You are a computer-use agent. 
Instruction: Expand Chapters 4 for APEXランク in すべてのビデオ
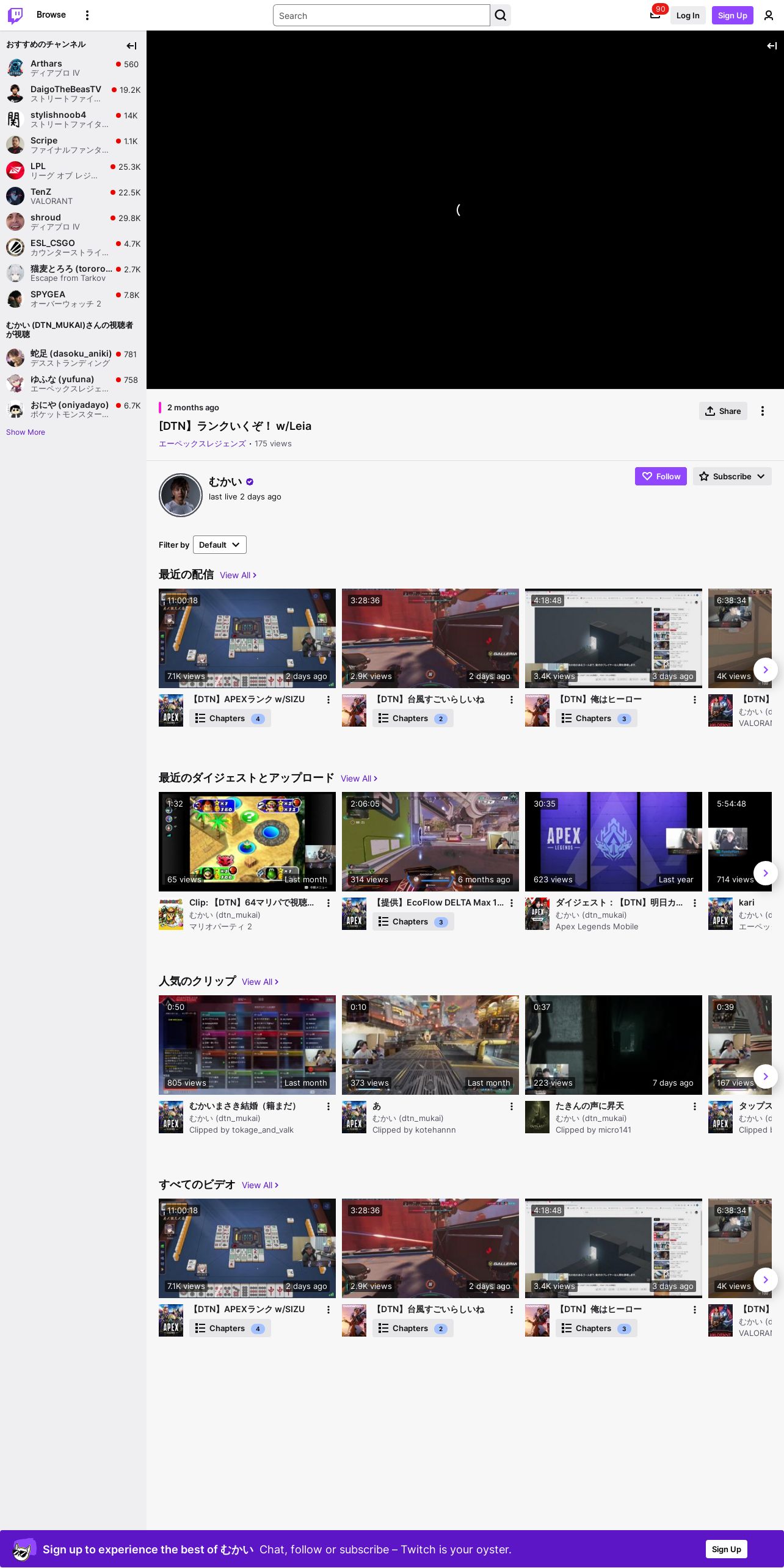pyautogui.click(x=230, y=1329)
